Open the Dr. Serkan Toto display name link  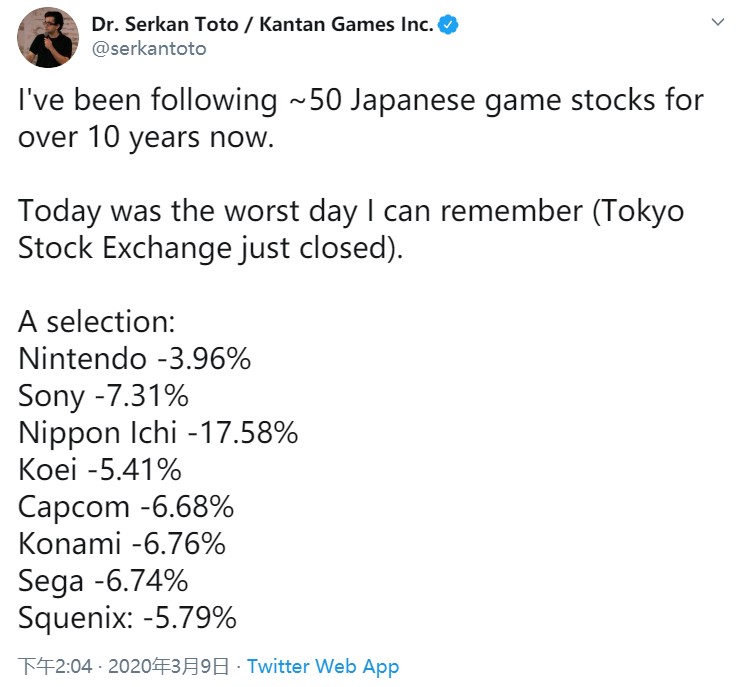(262, 25)
